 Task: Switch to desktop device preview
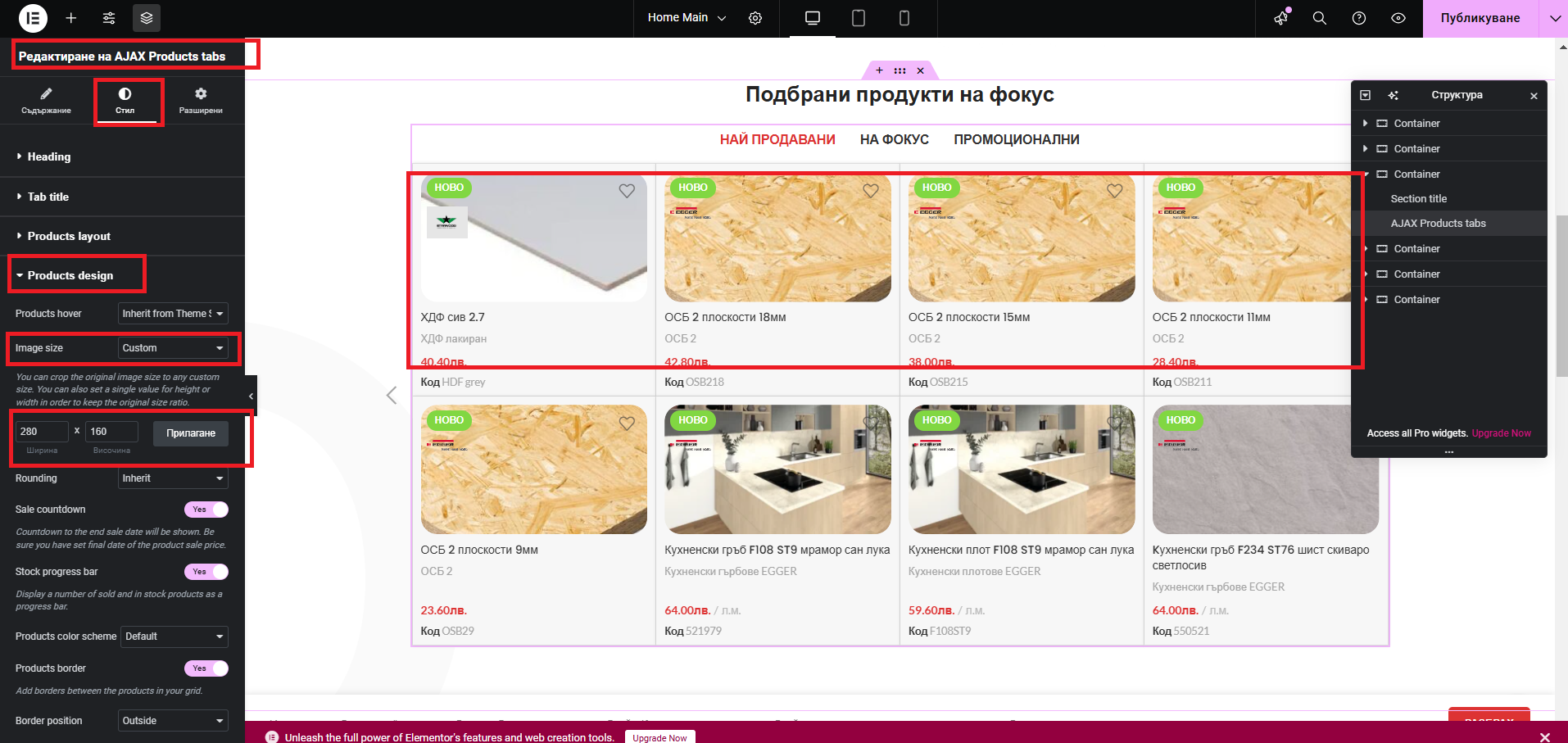[813, 18]
